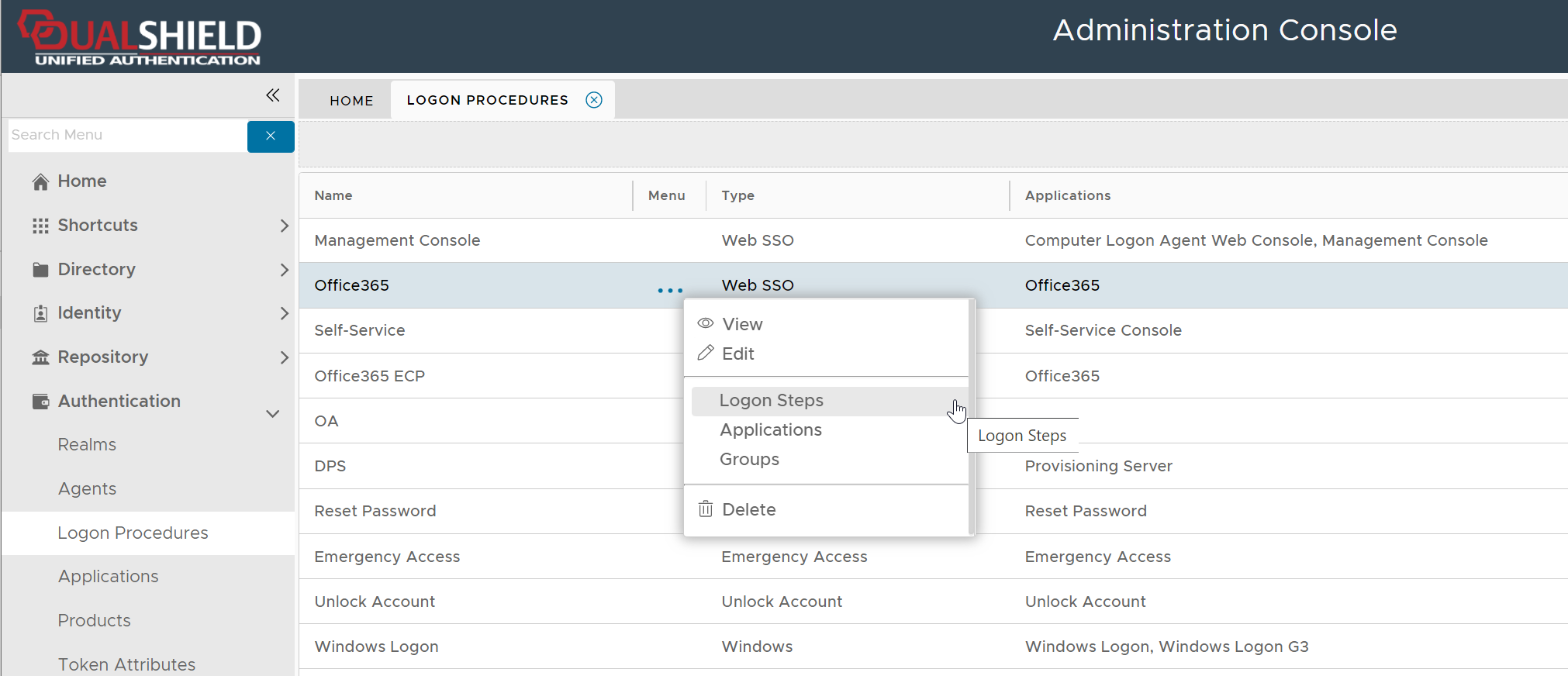Collapse the Authentication section chevron
Image resolution: width=1568 pixels, height=676 pixels.
[273, 414]
